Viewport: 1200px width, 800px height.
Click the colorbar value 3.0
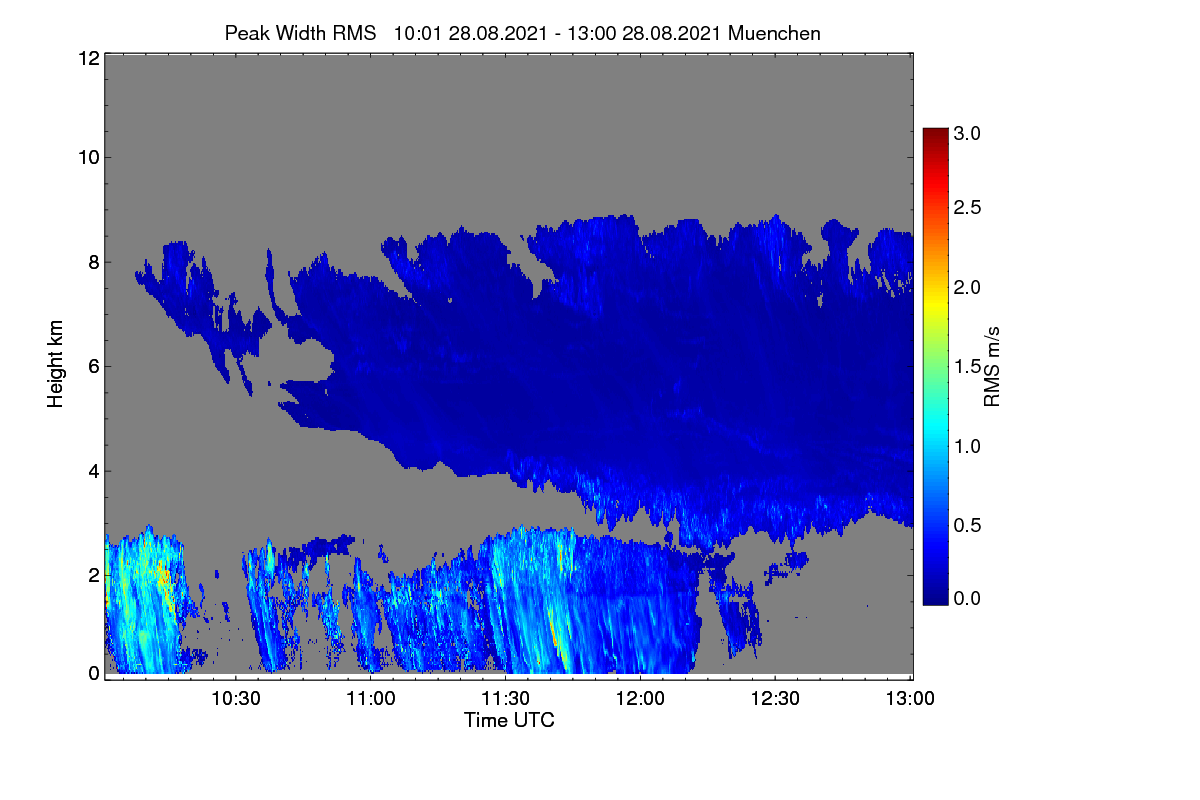coord(967,133)
